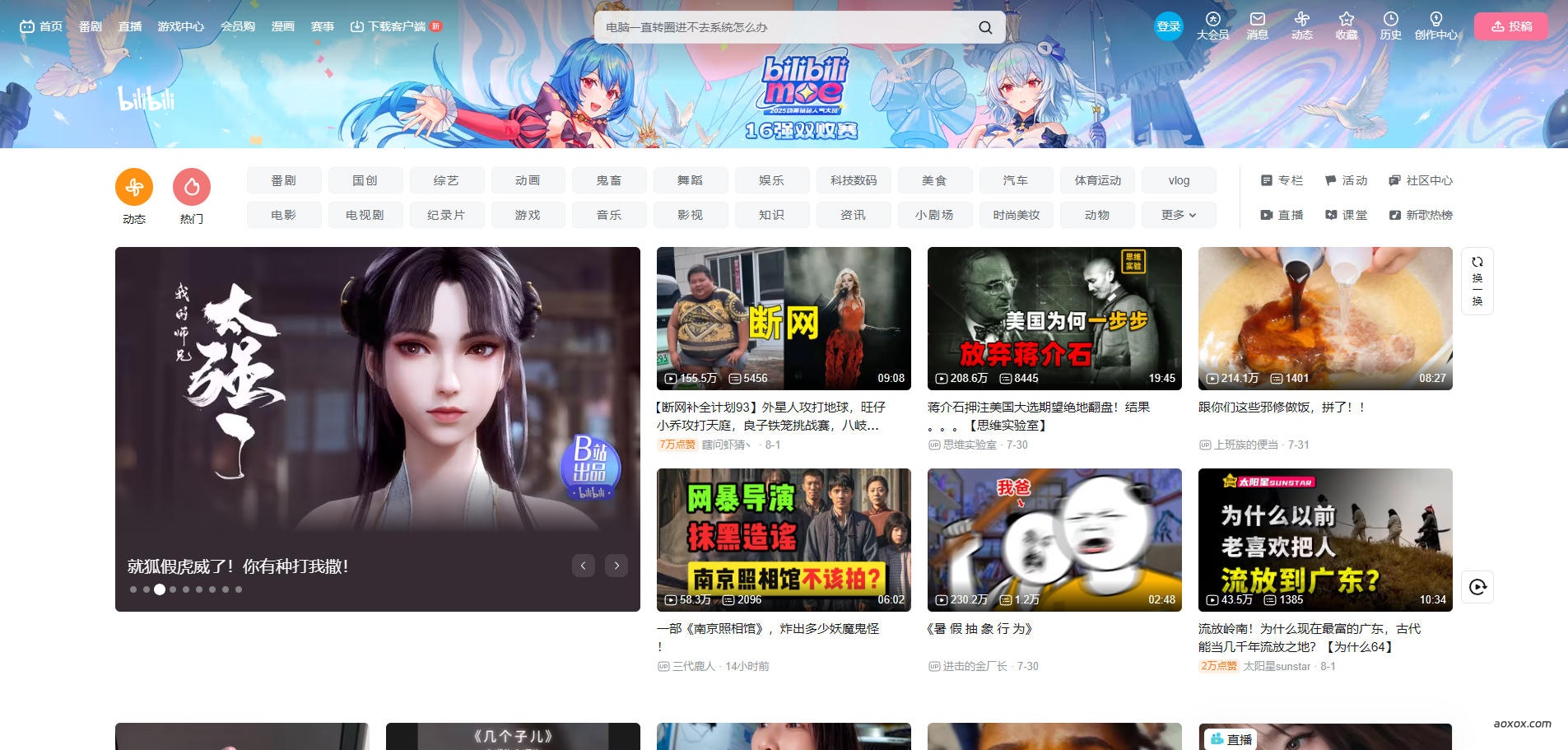Screen dimensions: 1568x750
Task: Open 专栏 column link
Action: [x=1282, y=180]
